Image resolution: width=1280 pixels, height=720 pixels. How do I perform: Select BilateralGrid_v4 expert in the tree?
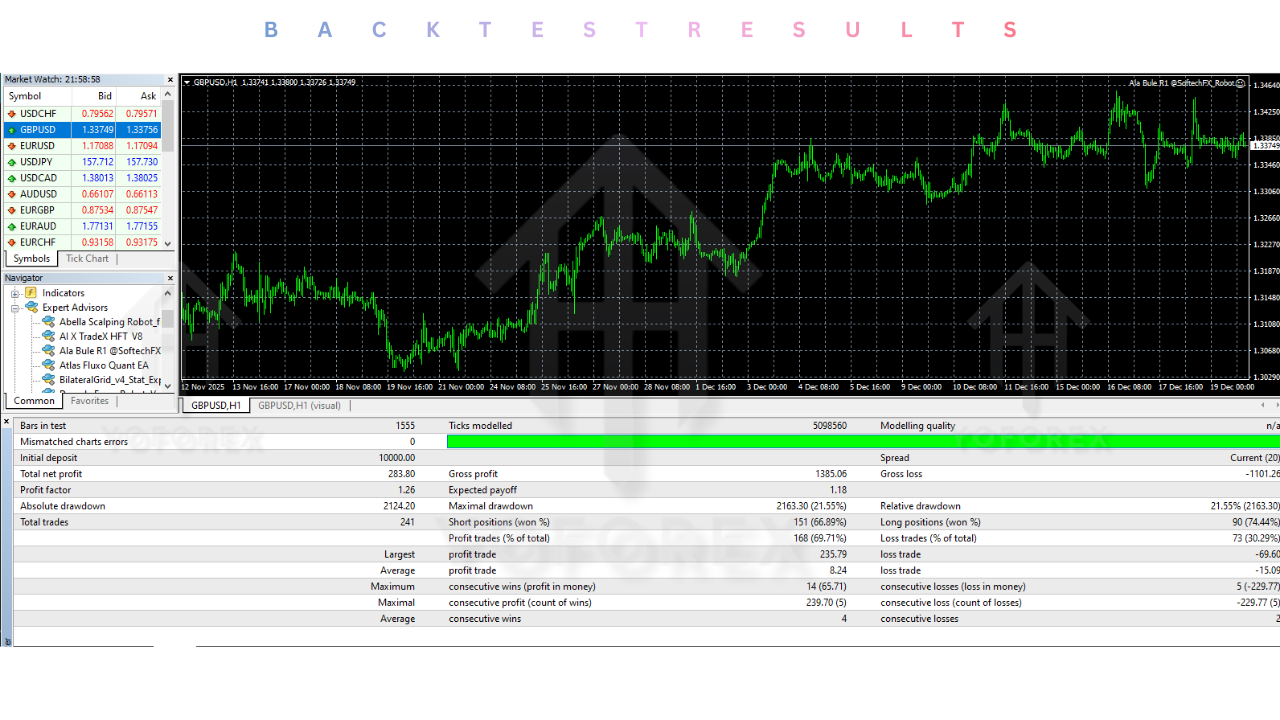tap(108, 379)
